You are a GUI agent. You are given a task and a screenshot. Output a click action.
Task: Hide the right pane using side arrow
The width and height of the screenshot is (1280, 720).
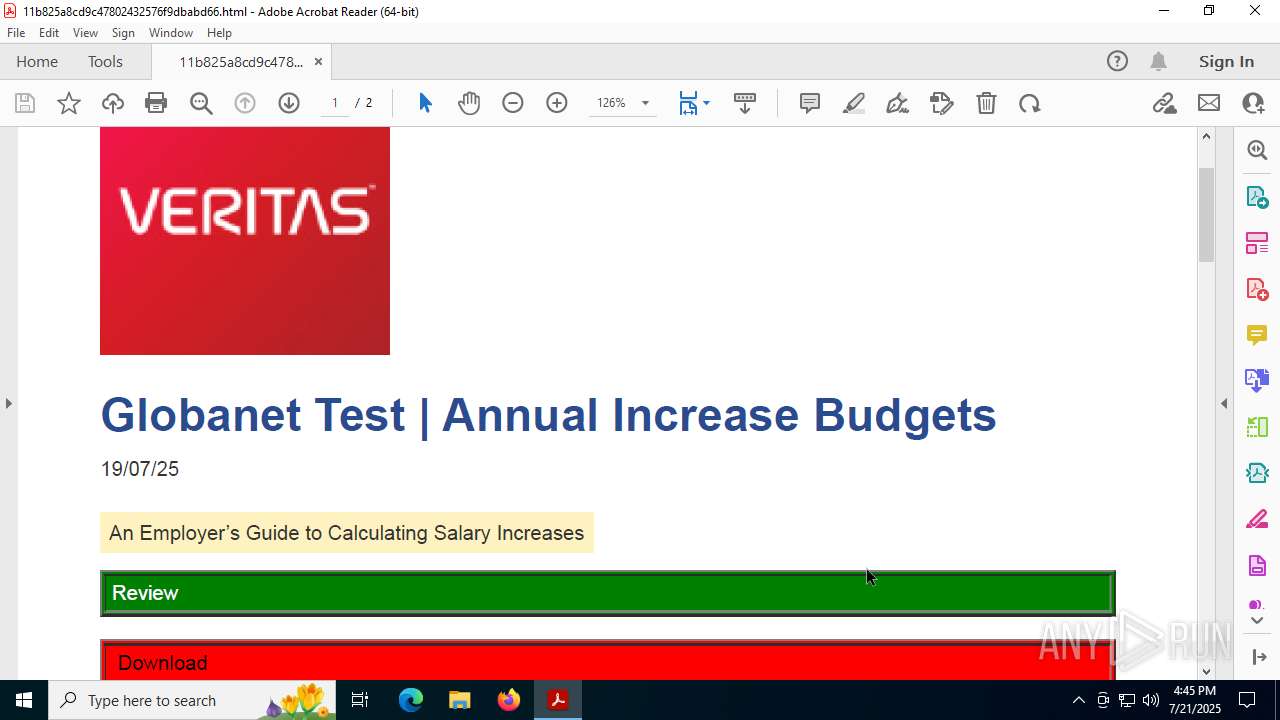click(1224, 403)
